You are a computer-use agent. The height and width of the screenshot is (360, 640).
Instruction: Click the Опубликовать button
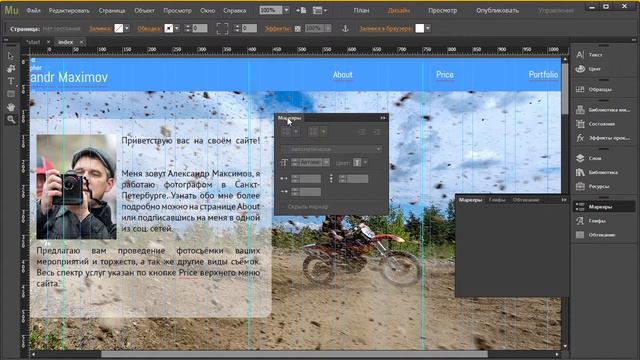click(x=498, y=11)
